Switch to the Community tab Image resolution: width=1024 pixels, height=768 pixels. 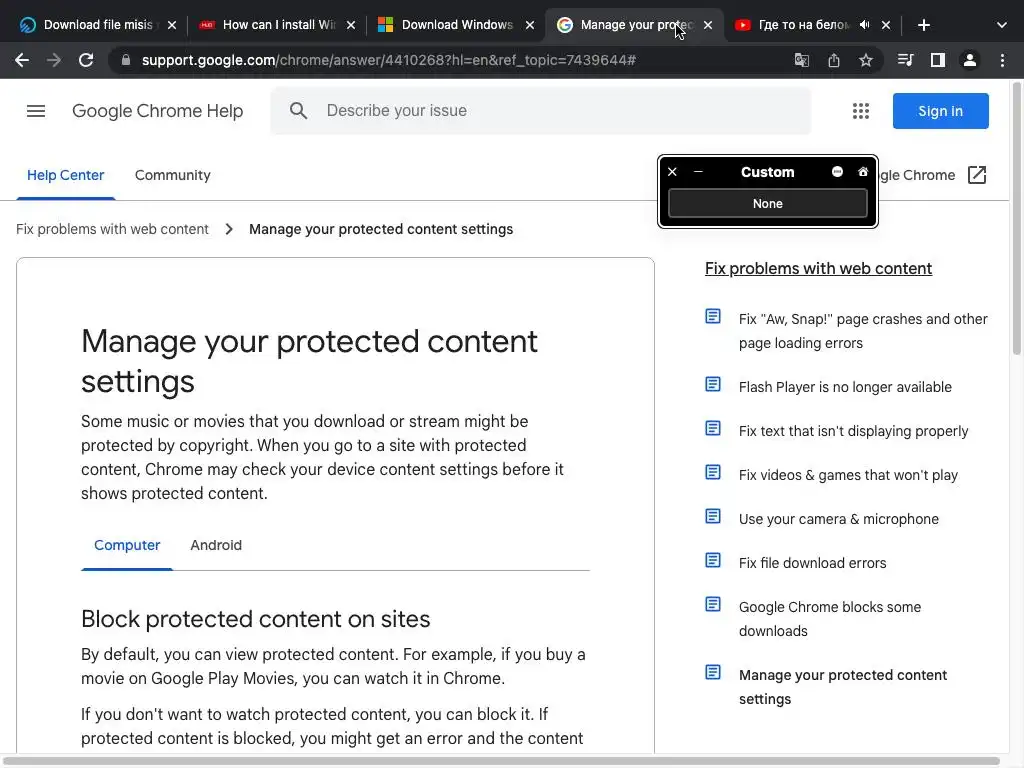(172, 175)
